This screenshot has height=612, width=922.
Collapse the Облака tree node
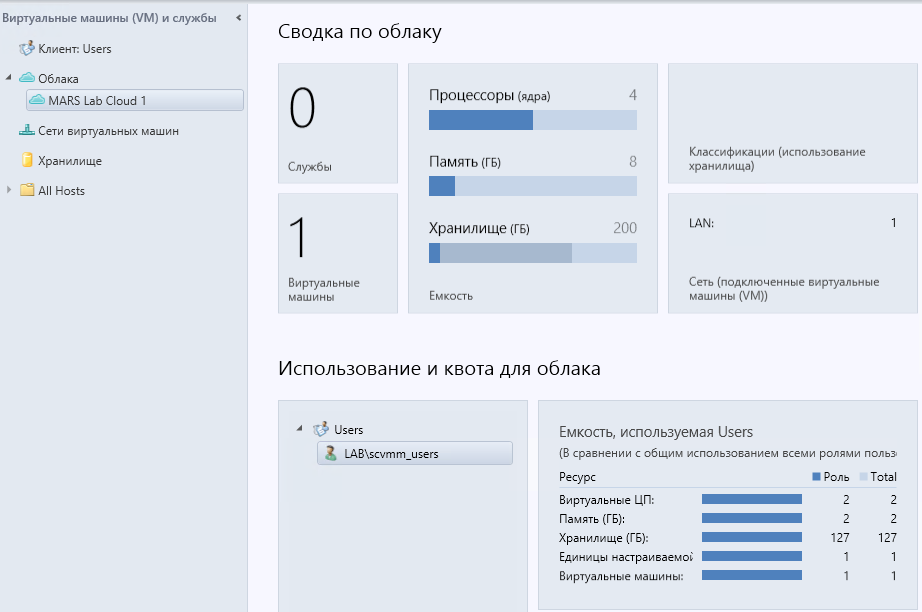click(9, 78)
